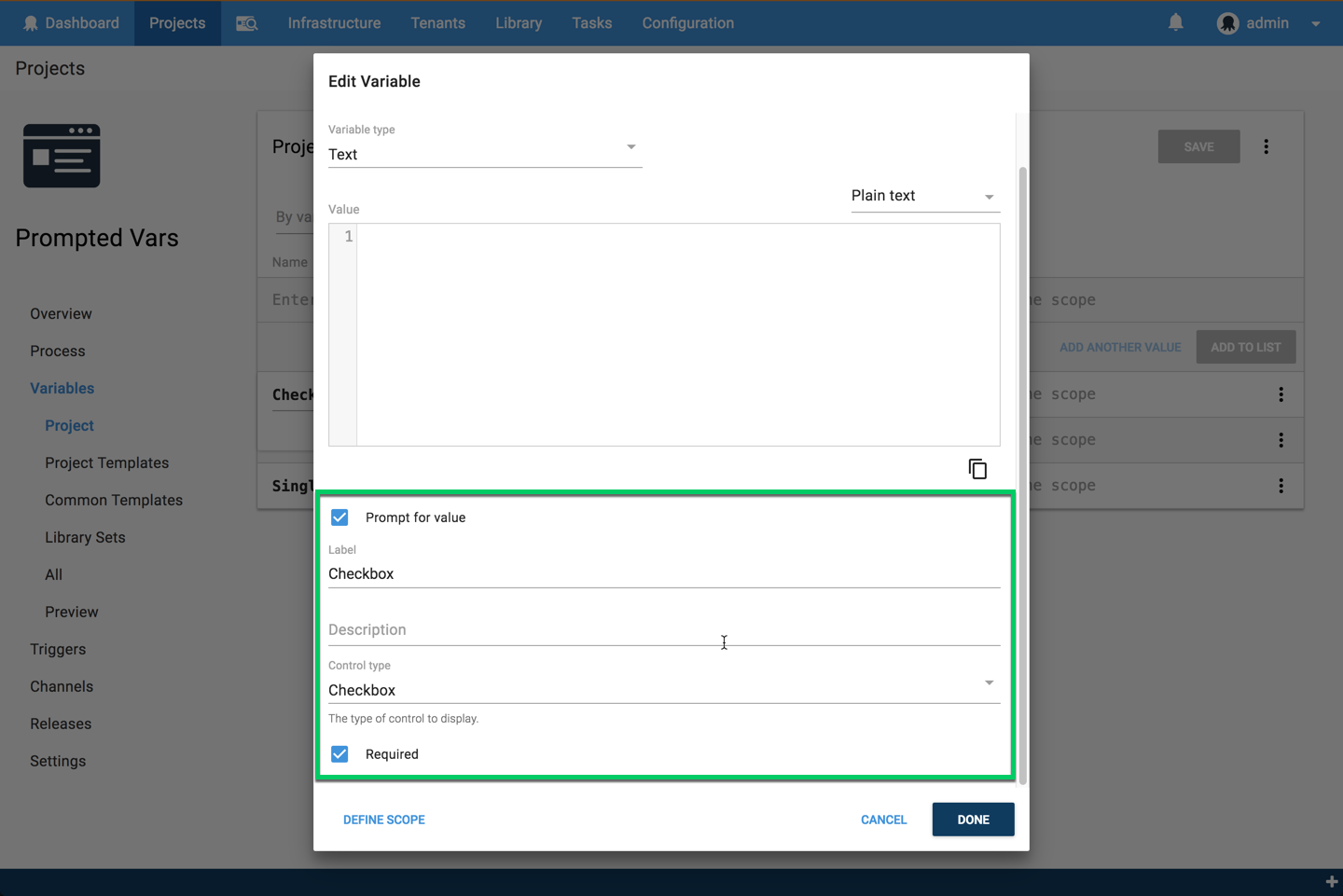Open the ellipsis menu on a variable row
The image size is (1343, 896).
(1281, 393)
